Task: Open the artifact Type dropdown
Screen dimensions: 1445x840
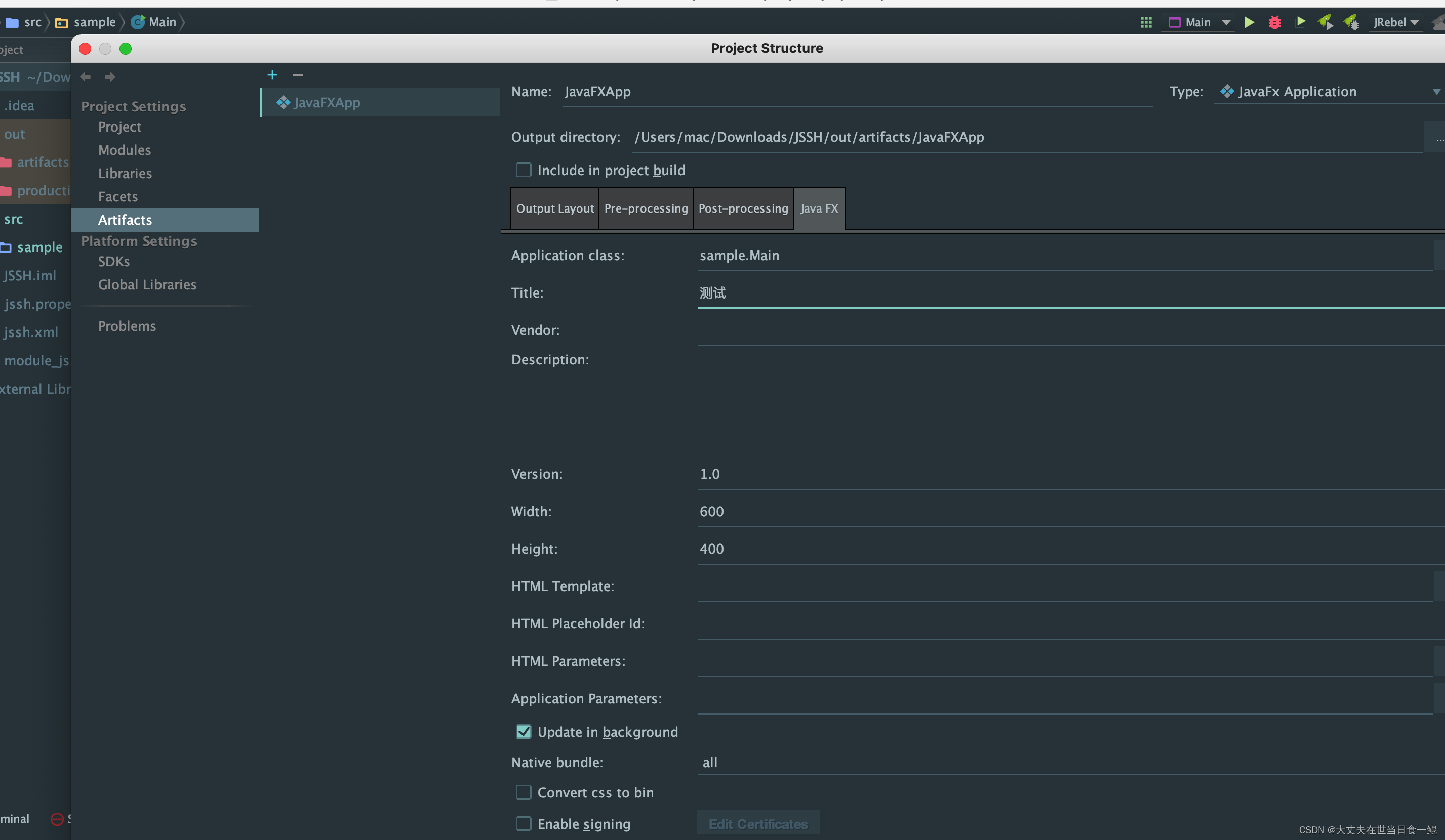Action: click(1329, 92)
